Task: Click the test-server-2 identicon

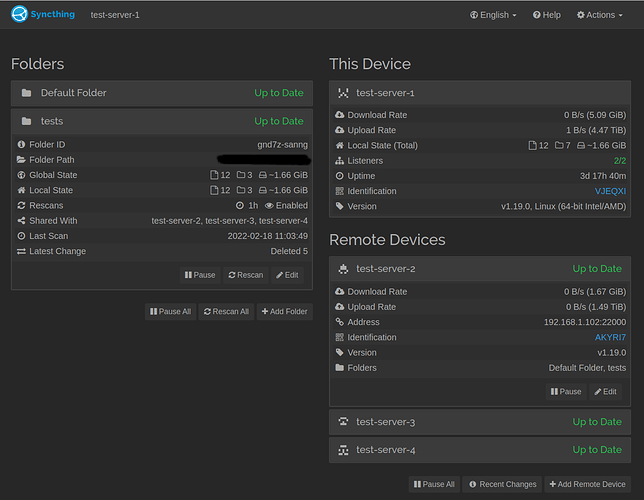Action: [343, 269]
